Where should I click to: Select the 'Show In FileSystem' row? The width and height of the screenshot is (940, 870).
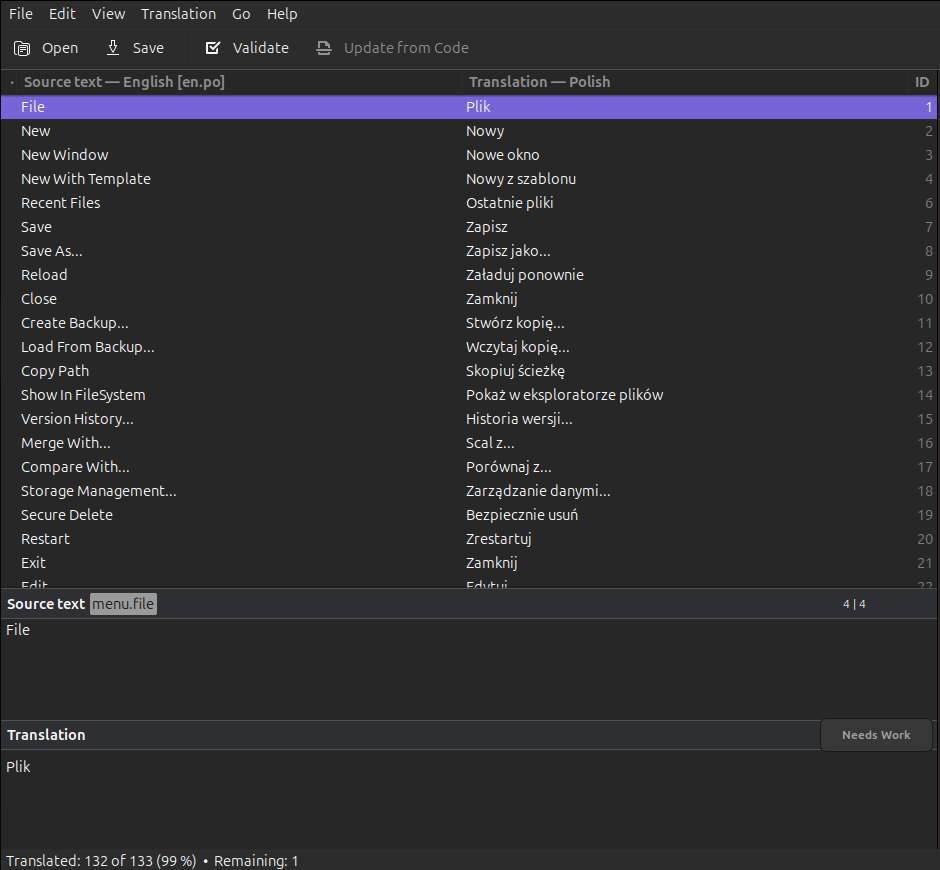tap(83, 395)
